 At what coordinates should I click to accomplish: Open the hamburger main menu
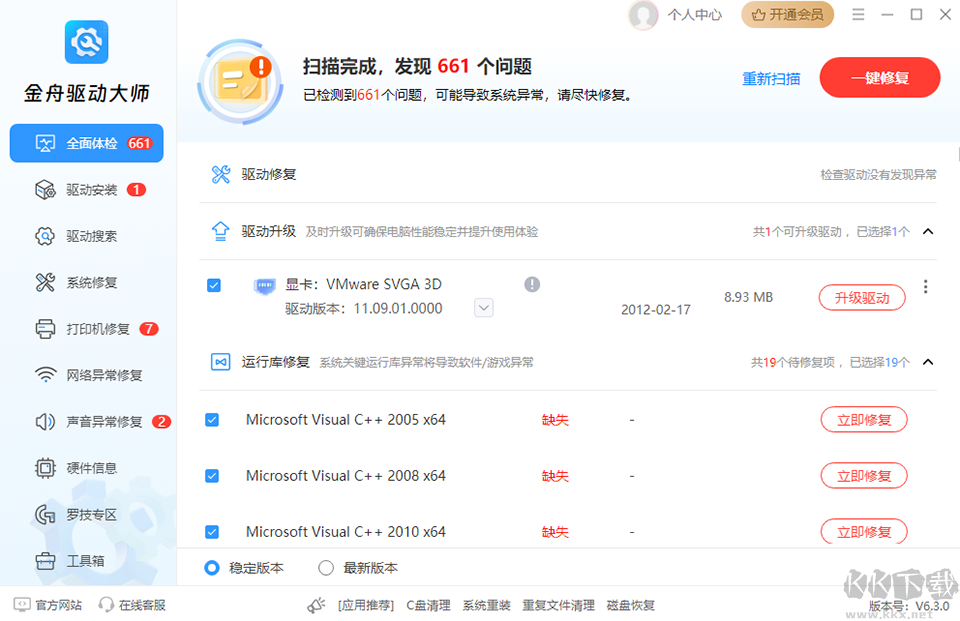pos(858,15)
